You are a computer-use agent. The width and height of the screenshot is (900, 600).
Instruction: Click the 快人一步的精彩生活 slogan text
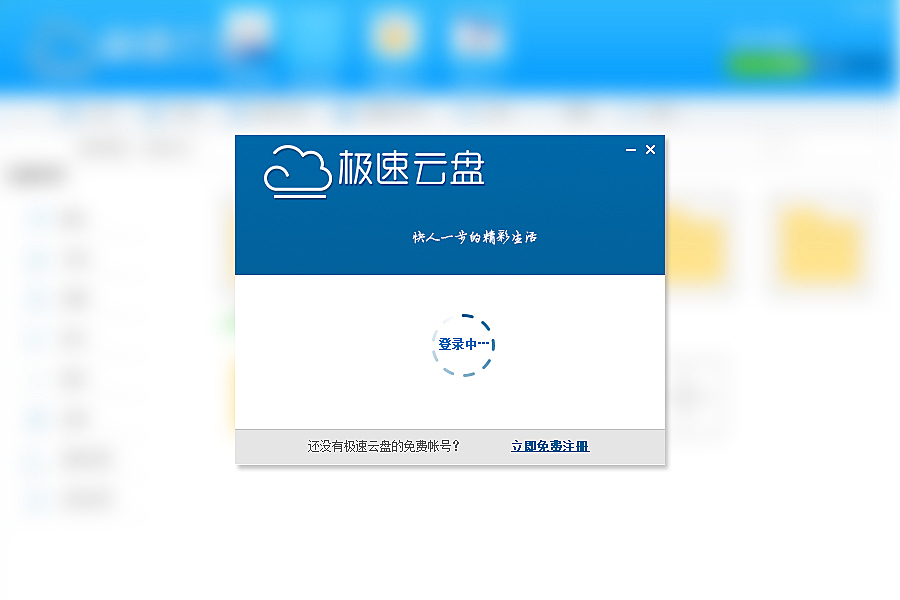[x=475, y=237]
